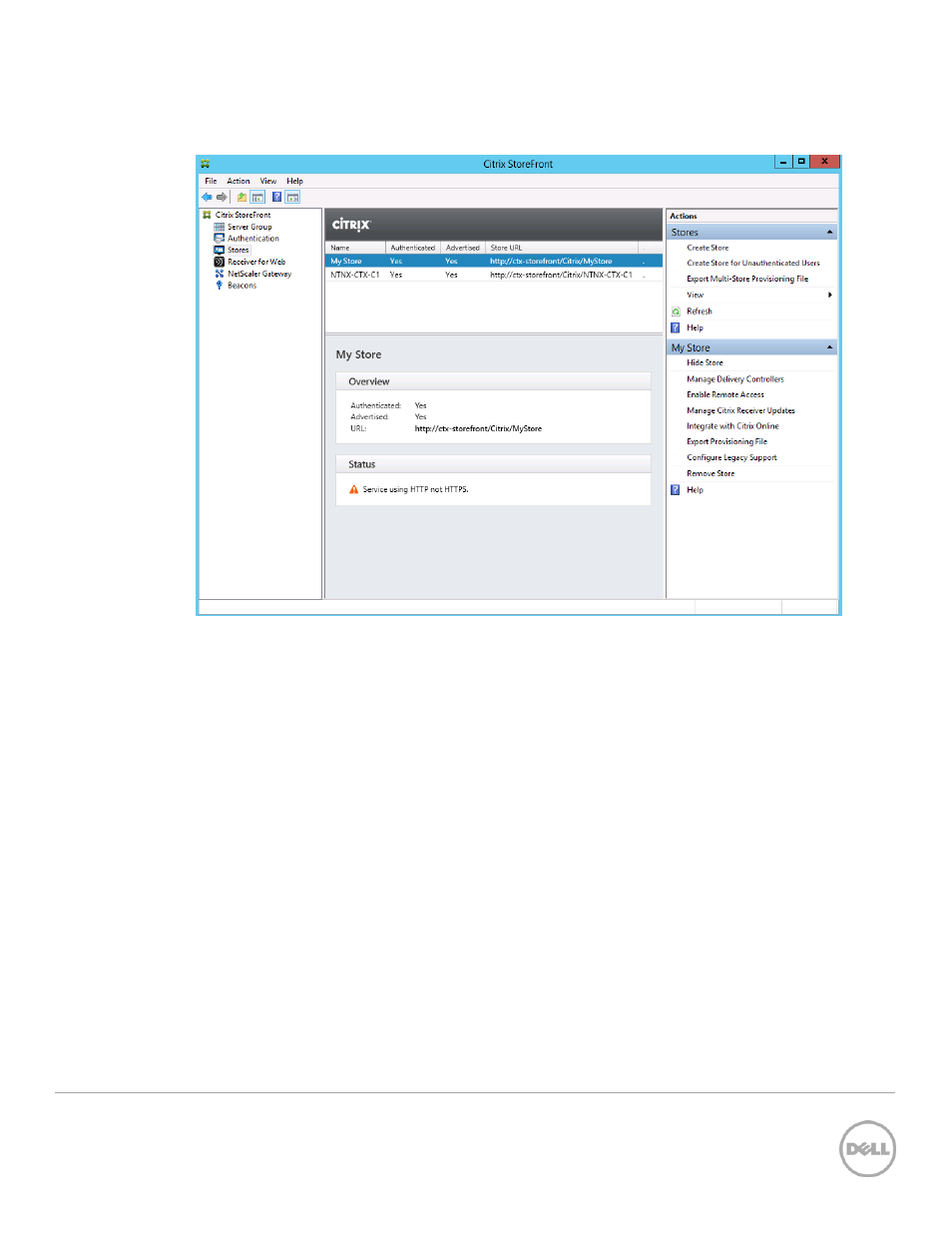952x1233 pixels.
Task: Click the Forward arrow toolbar icon
Action: click(222, 197)
